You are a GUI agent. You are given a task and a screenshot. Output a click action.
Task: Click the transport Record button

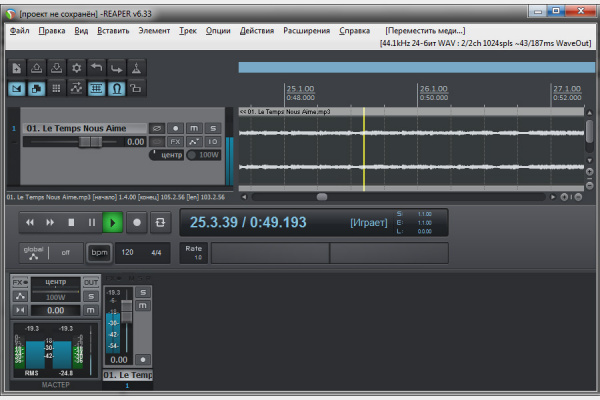(137, 222)
